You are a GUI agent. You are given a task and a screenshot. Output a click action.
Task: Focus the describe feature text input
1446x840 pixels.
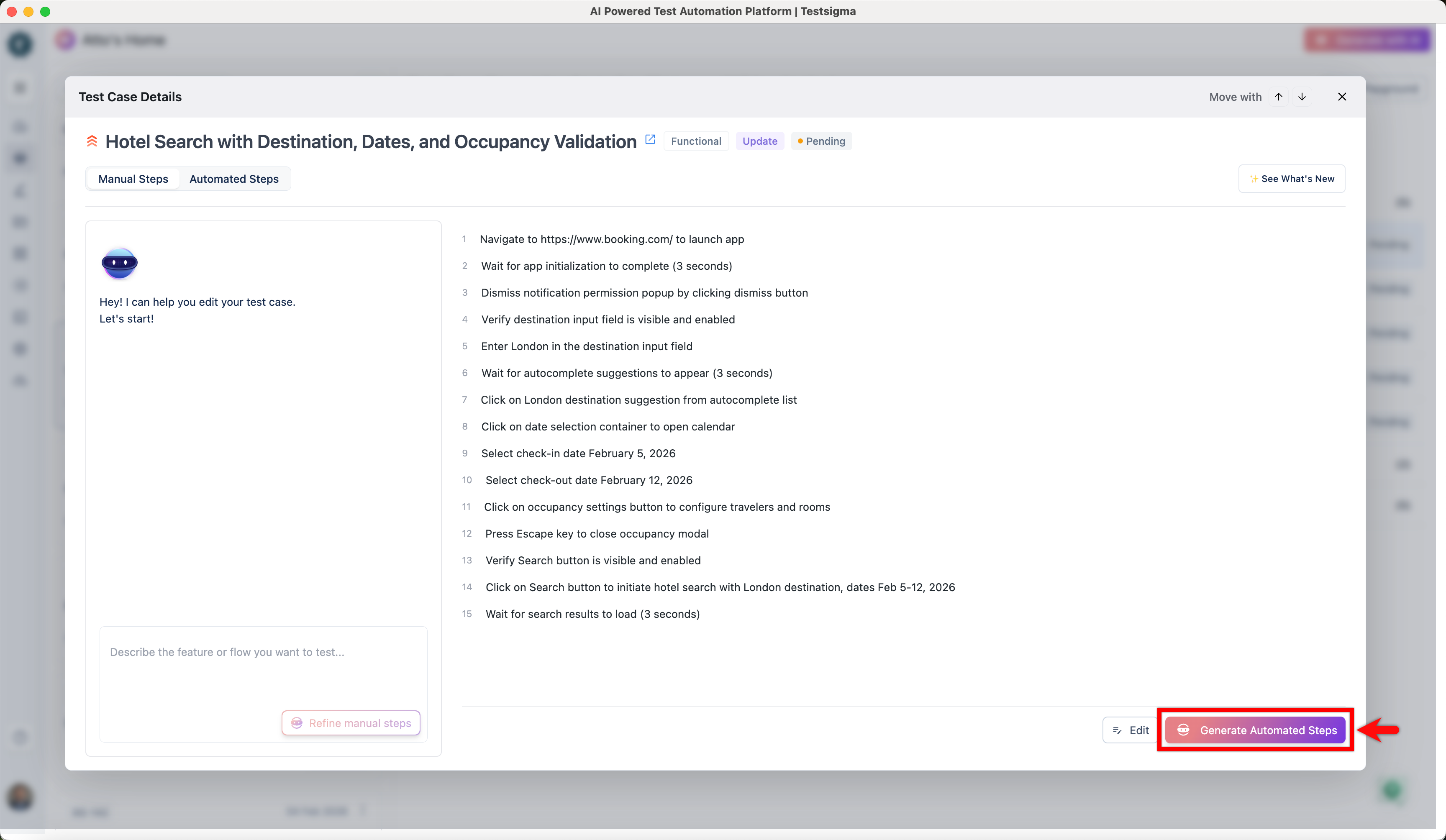pos(263,666)
